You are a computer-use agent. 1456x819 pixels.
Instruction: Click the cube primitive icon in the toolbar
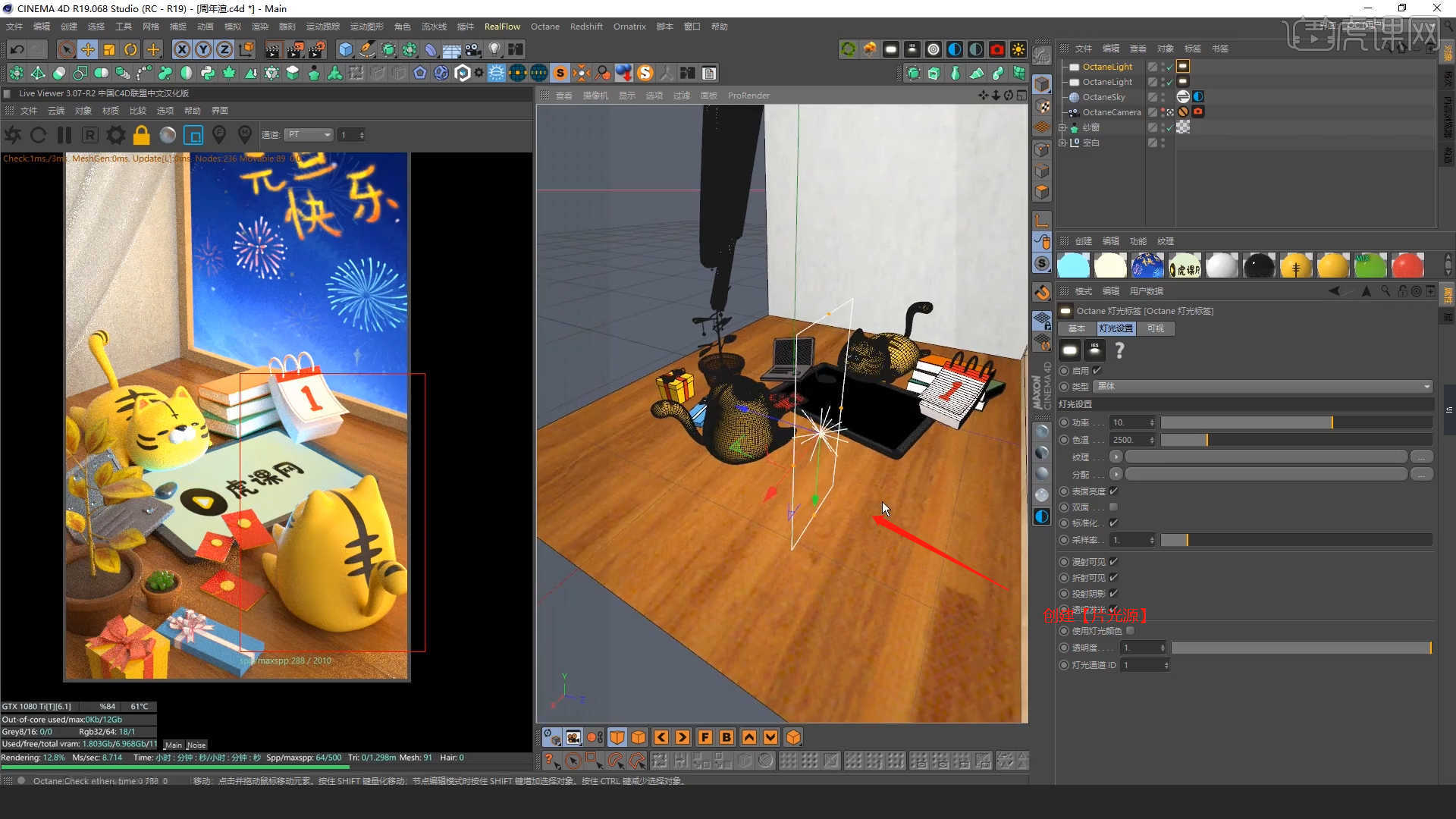(346, 50)
